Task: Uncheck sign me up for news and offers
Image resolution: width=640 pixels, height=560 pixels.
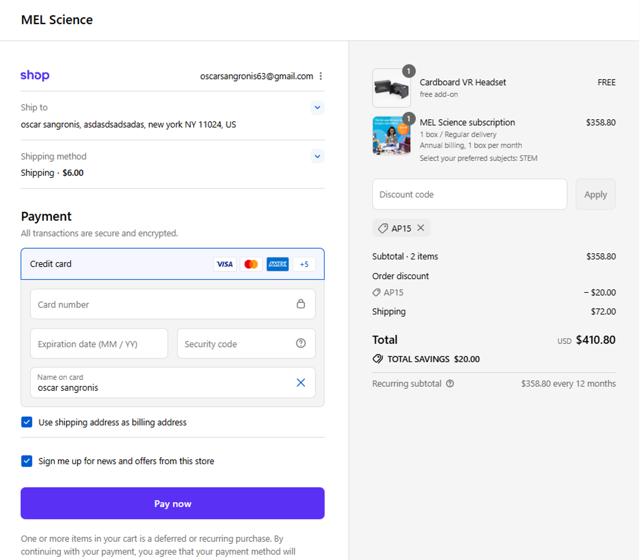Action: point(27,461)
